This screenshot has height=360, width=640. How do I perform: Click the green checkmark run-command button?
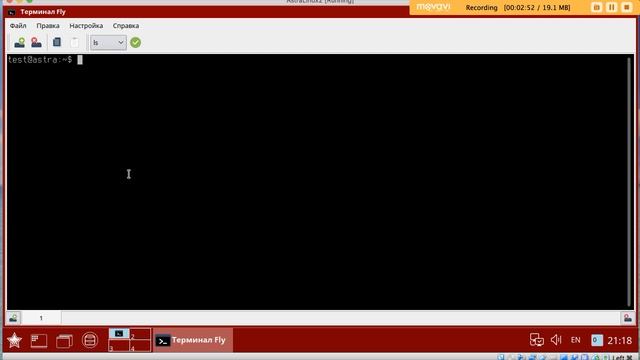pos(136,42)
